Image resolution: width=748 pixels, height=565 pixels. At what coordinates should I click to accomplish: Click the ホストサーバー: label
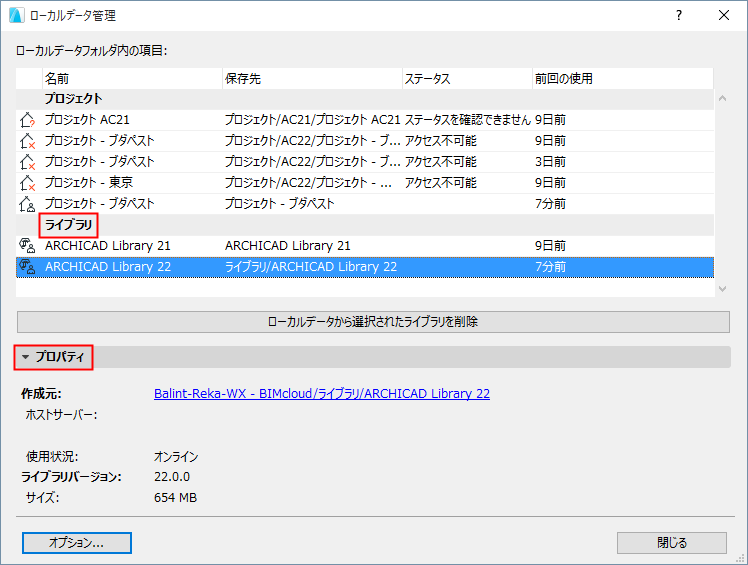click(x=62, y=415)
